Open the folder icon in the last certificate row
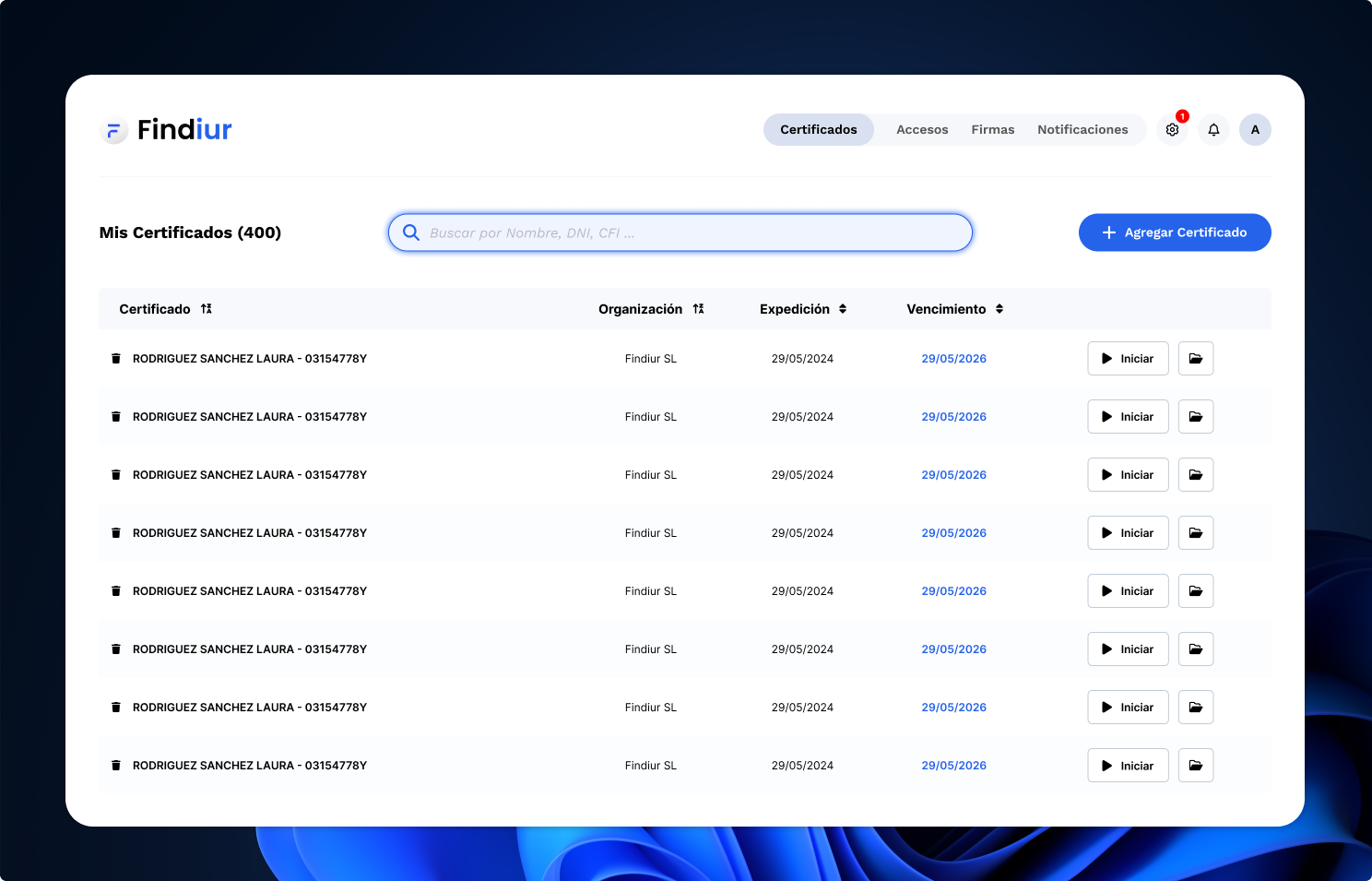This screenshot has height=881, width=1372. pos(1196,766)
